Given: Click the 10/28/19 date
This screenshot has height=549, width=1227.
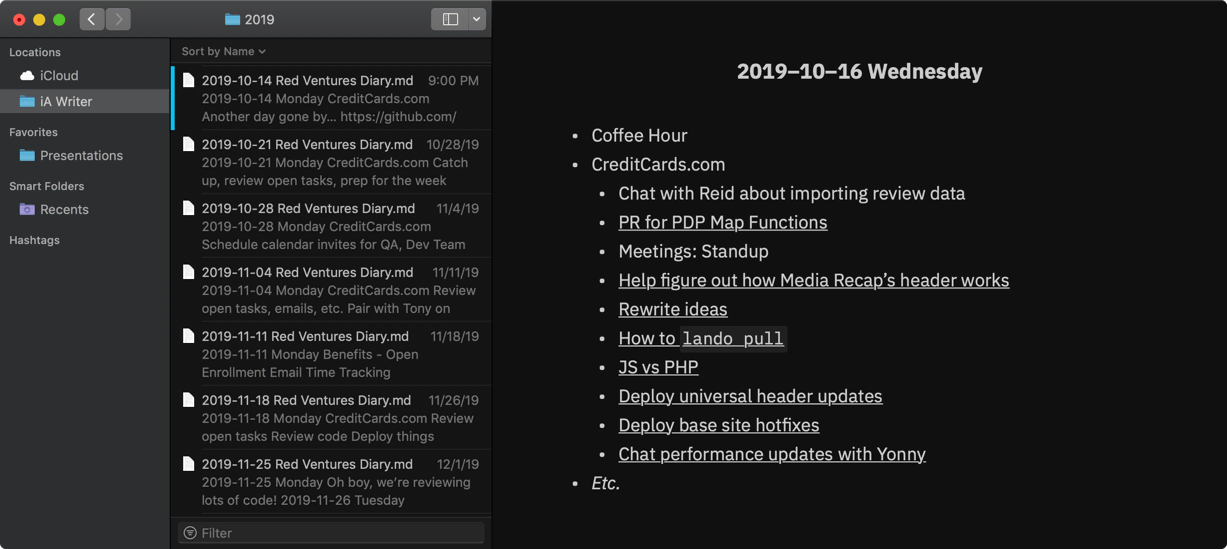Looking at the screenshot, I should (x=452, y=144).
